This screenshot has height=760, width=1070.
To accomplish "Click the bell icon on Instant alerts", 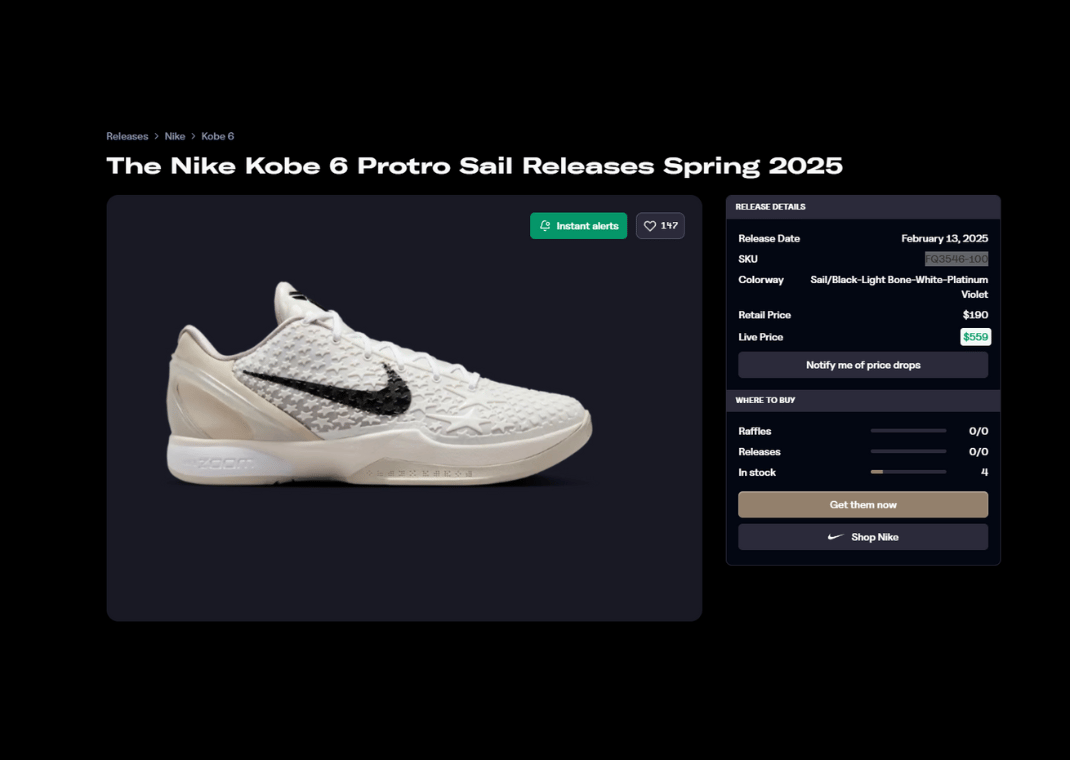I will point(545,226).
